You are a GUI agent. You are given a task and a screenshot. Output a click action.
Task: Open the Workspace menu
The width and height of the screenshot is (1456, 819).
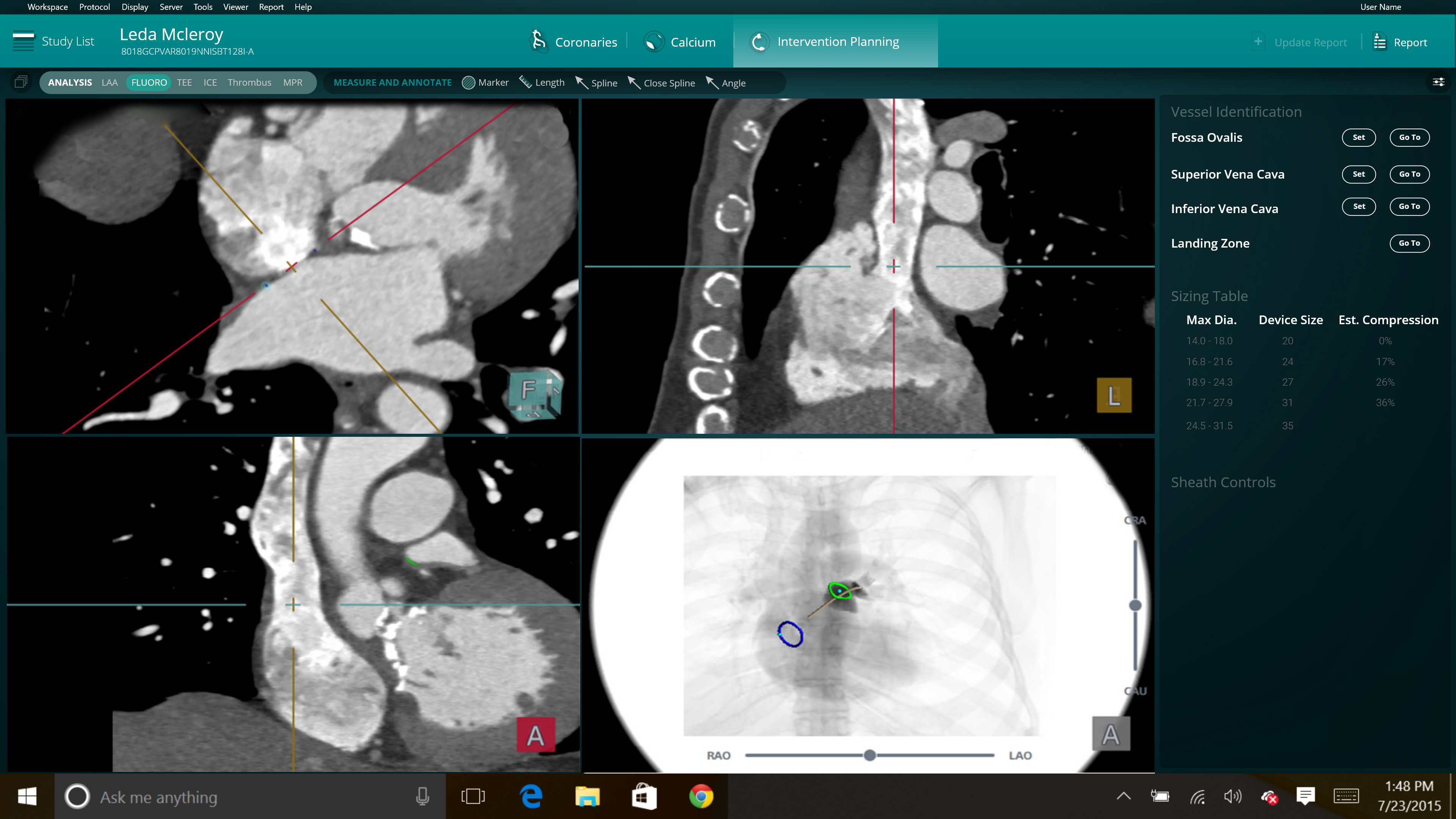pyautogui.click(x=47, y=7)
